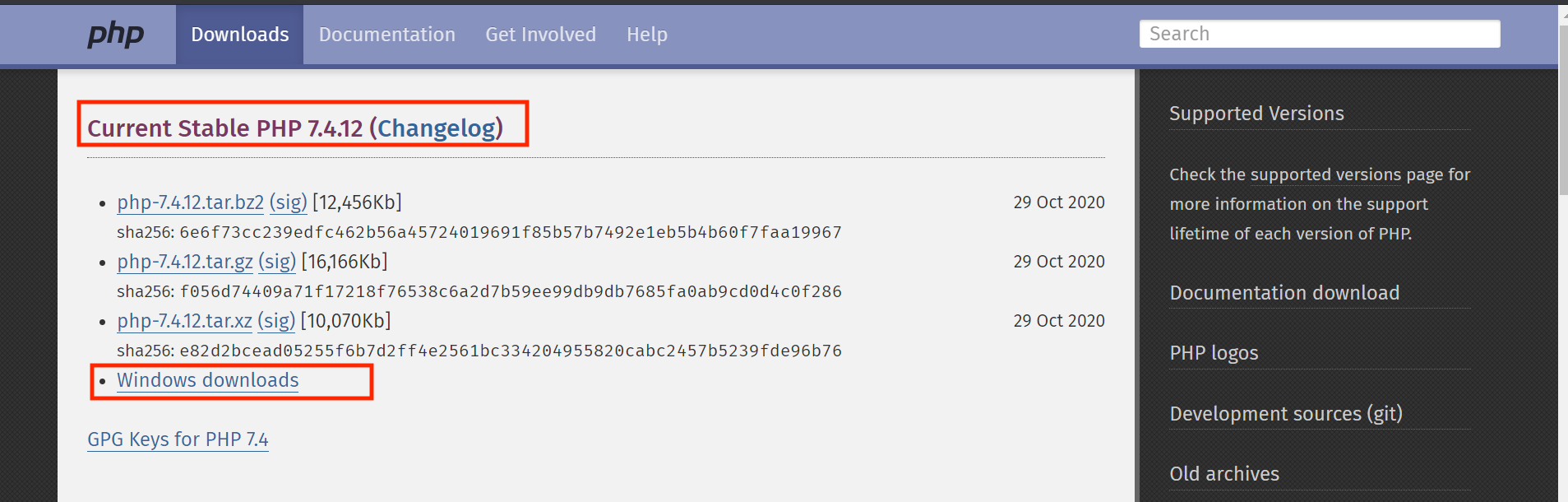Viewport: 1568px width, 502px height.
Task: Open Documentation download in sidebar
Action: click(x=1284, y=293)
